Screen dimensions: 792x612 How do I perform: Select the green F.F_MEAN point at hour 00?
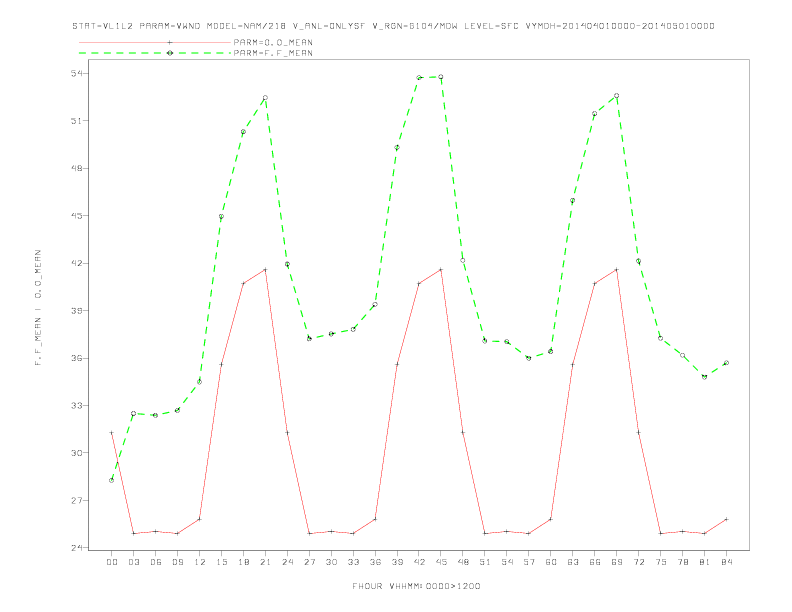tap(112, 480)
